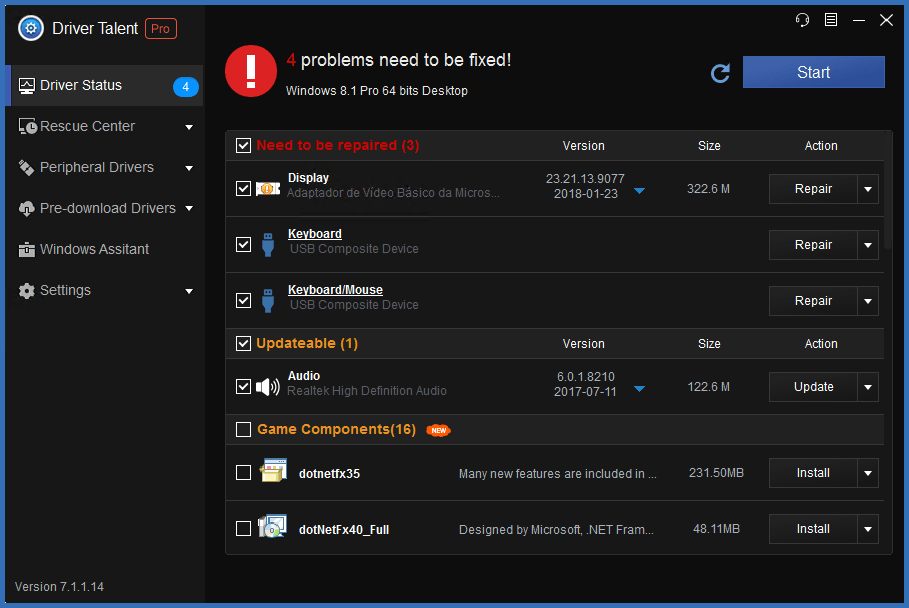Uncheck the Keyboard driver checkbox
This screenshot has width=909, height=608.
[x=243, y=245]
